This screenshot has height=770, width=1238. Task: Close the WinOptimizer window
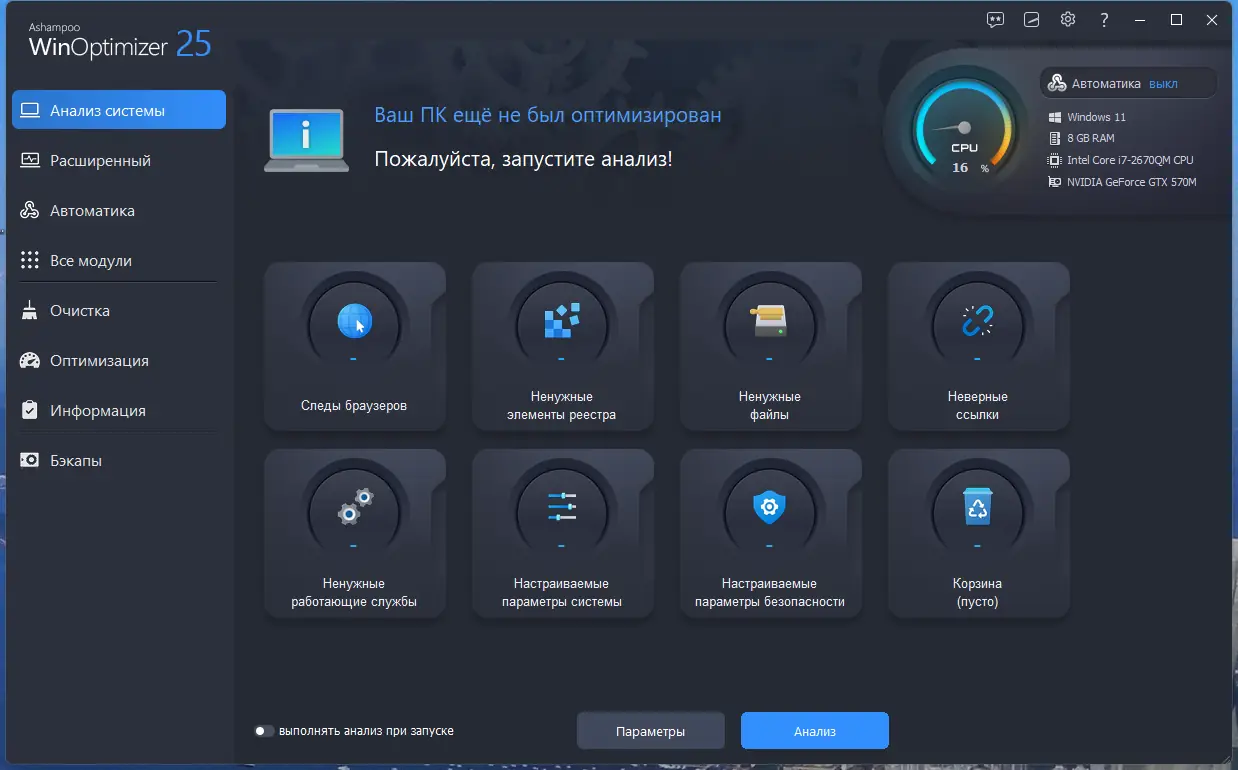[x=1213, y=20]
